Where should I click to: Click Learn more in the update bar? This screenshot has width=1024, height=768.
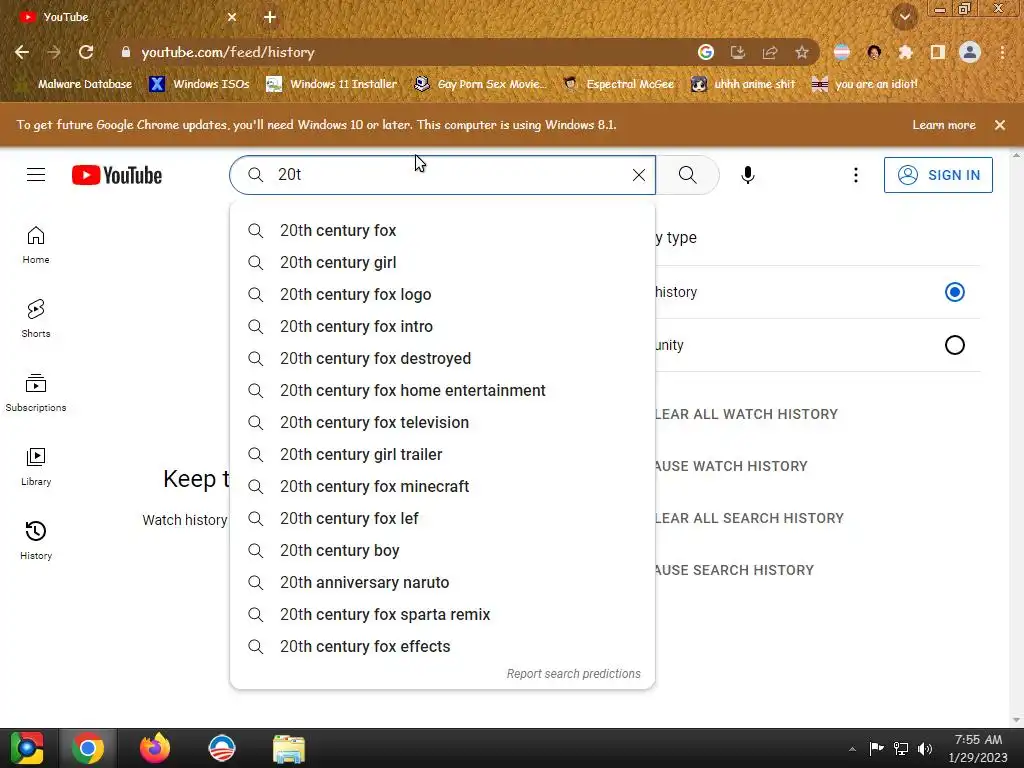[944, 125]
